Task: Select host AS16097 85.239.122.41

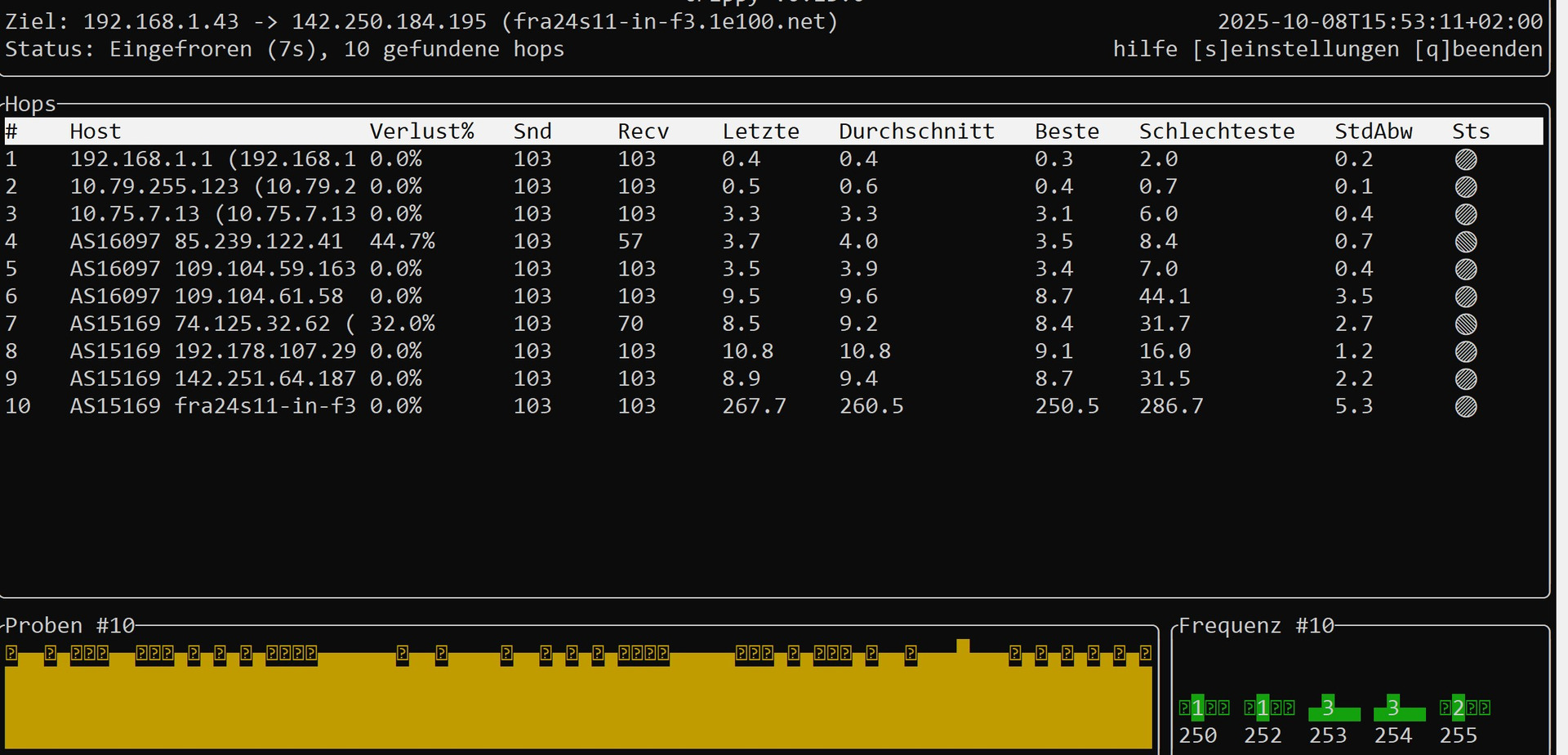Action: (207, 242)
